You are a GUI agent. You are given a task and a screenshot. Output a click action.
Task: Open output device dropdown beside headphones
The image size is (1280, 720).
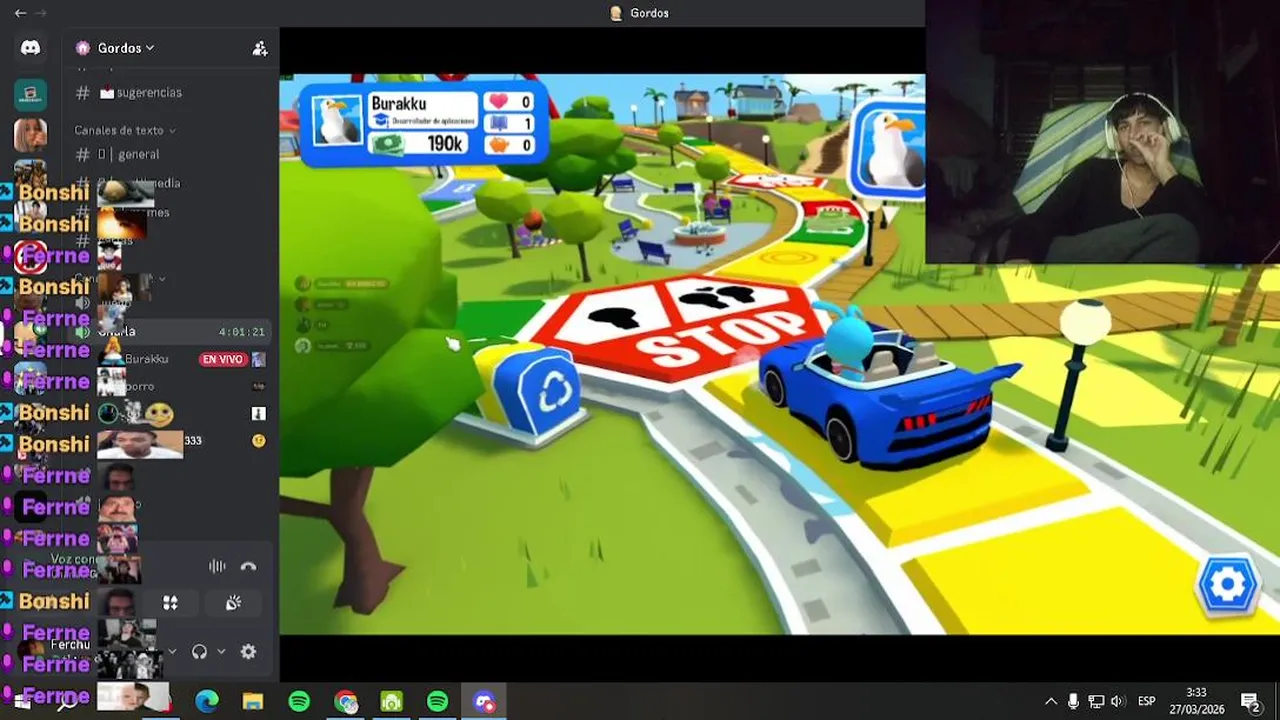click(221, 652)
